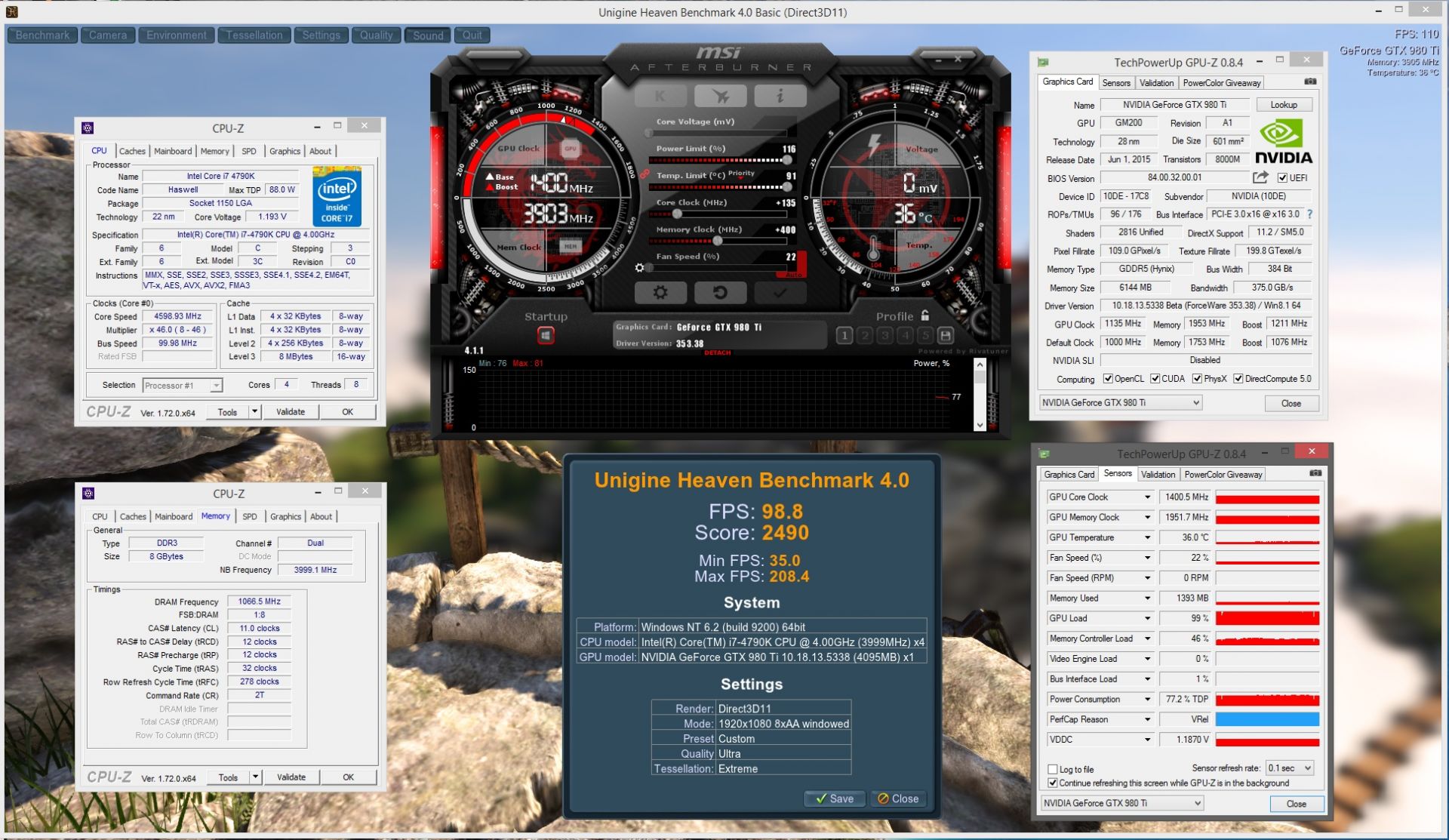Viewport: 1449px width, 840px height.
Task: Apply Afterburner settings with the checkmark button
Action: pyautogui.click(x=780, y=292)
